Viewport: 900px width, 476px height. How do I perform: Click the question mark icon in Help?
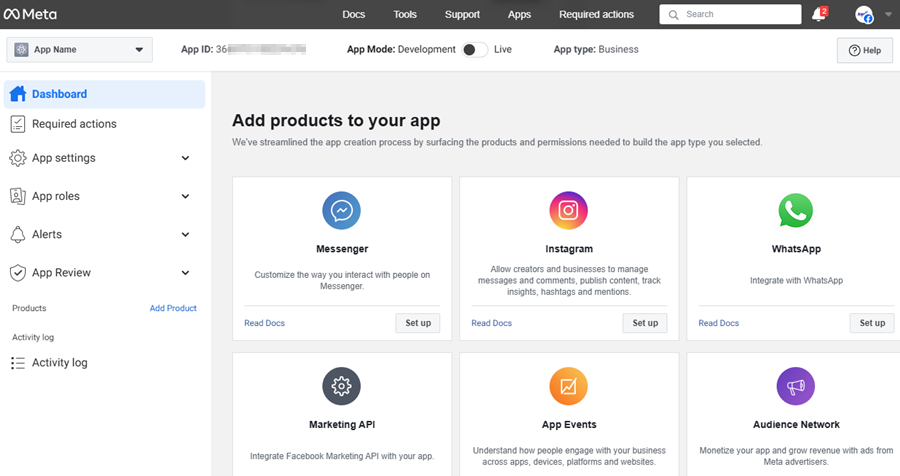[x=854, y=51]
